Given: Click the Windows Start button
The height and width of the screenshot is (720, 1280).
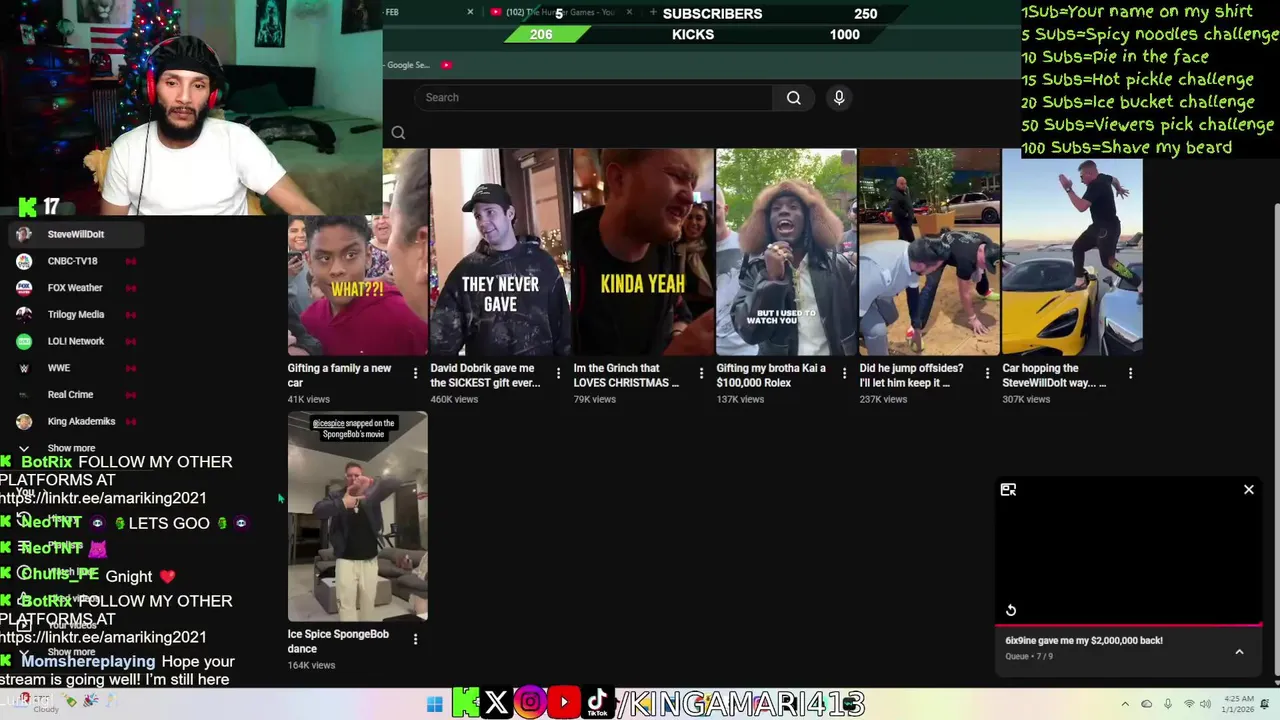Looking at the screenshot, I should tap(434, 704).
